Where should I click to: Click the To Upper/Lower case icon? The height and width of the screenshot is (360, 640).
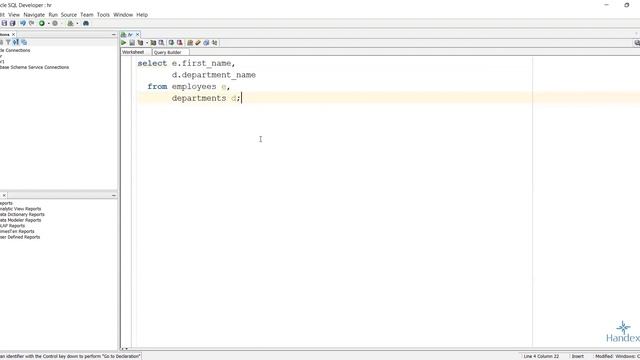click(215, 42)
